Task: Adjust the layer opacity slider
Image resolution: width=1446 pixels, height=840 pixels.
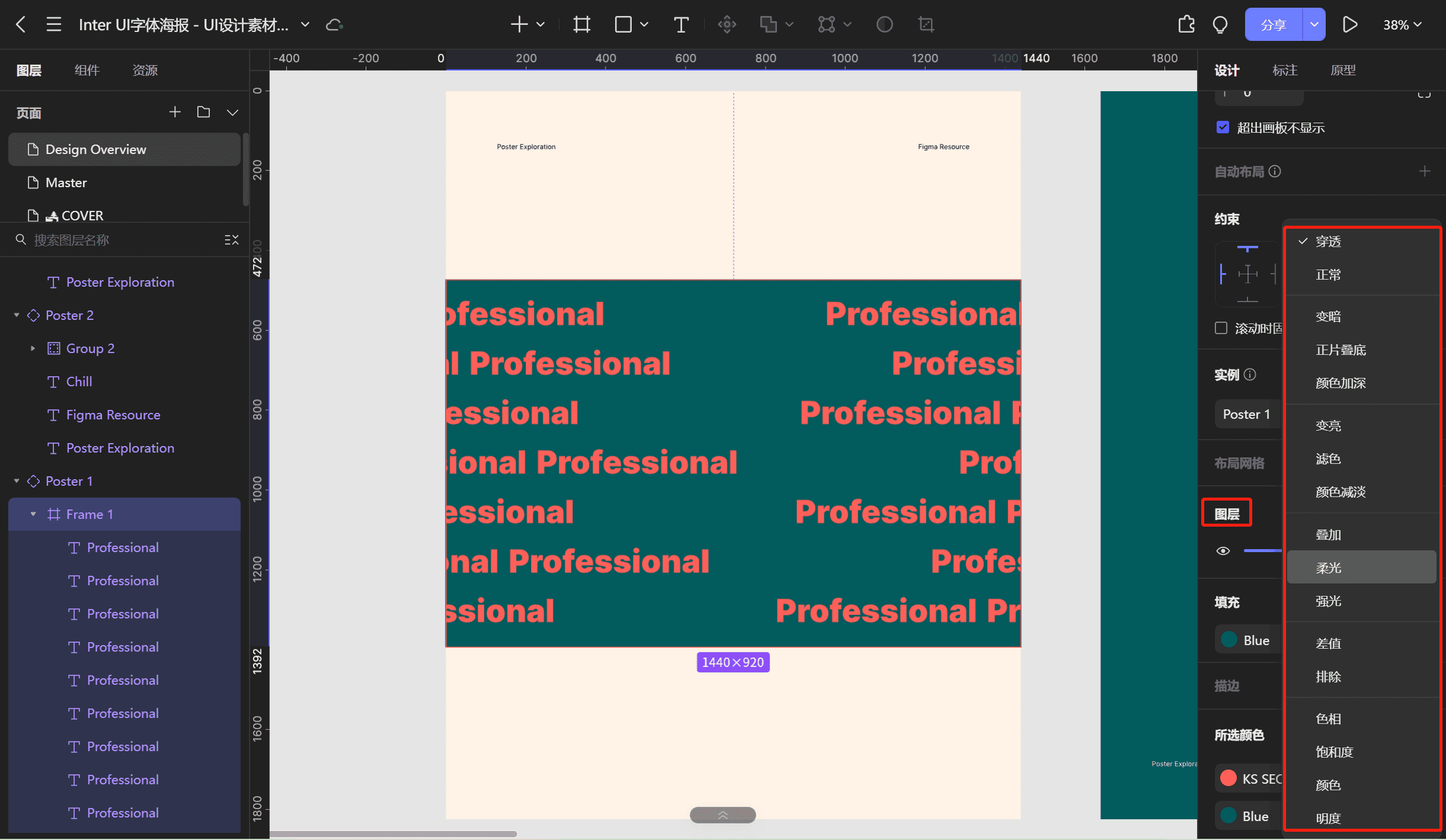Action: (1262, 551)
